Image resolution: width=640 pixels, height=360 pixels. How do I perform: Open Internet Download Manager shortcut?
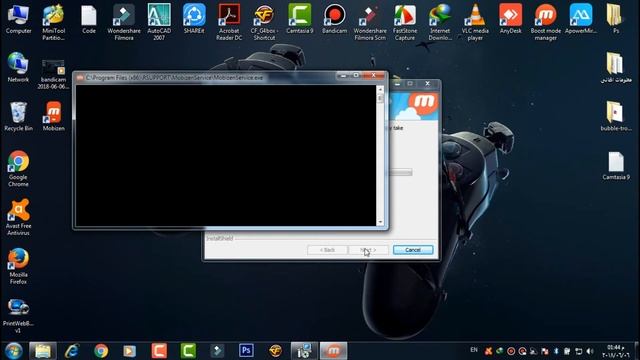(440, 22)
